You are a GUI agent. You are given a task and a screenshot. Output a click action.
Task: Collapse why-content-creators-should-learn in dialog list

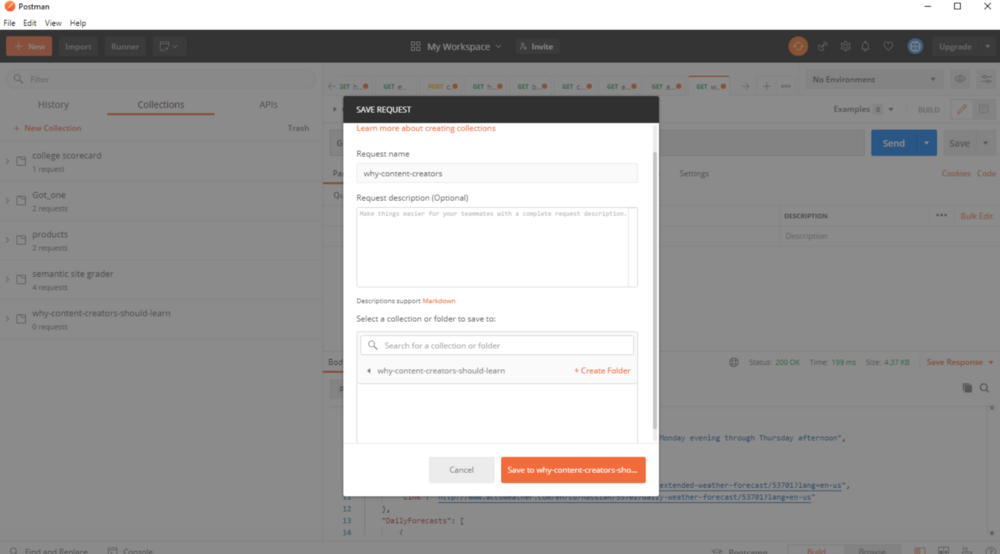pyautogui.click(x=369, y=370)
